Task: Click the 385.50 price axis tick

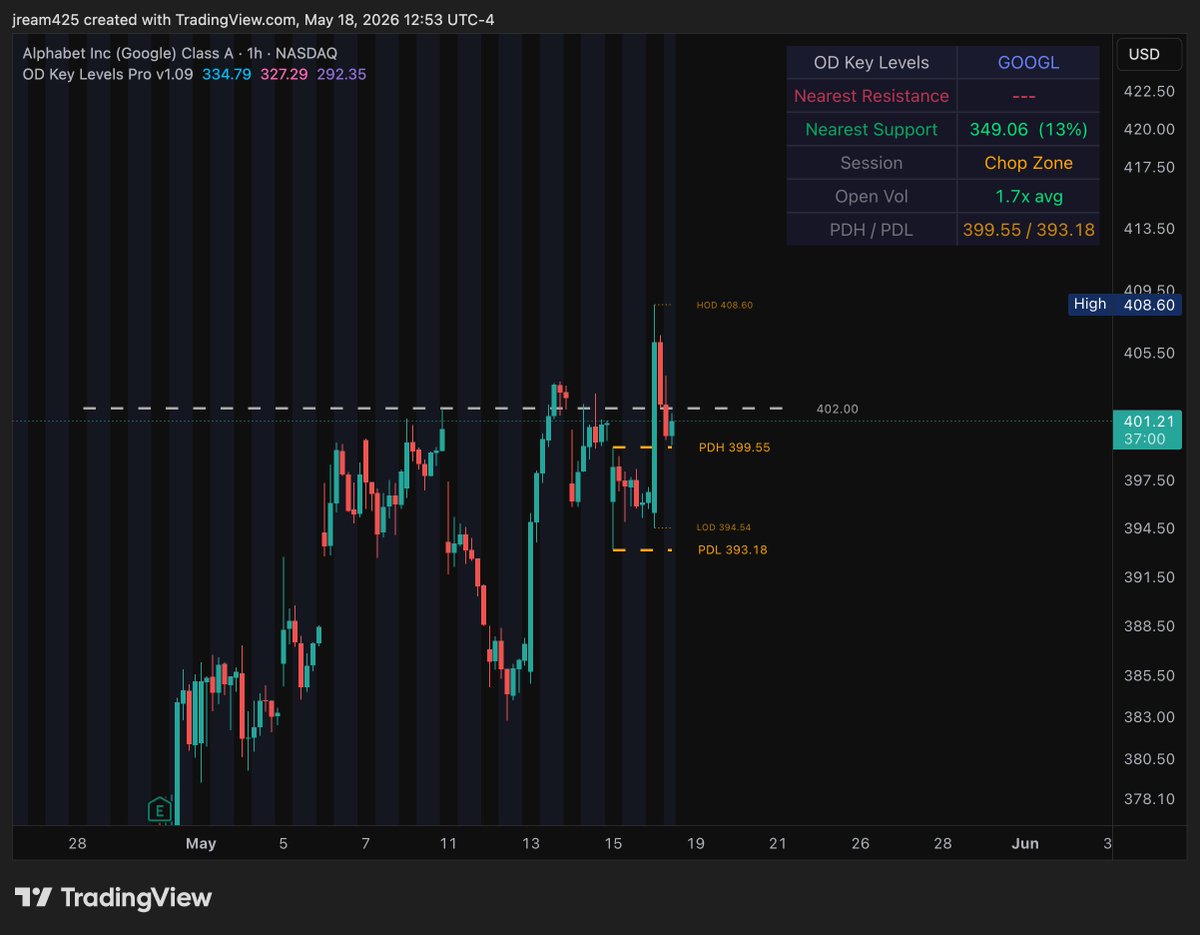Action: [1150, 675]
